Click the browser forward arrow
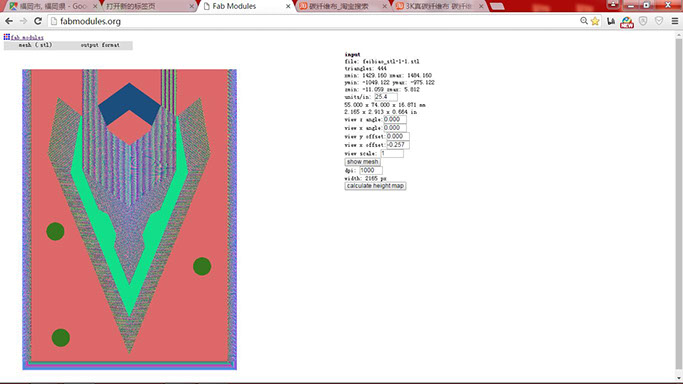The height and width of the screenshot is (384, 683). [24, 21]
